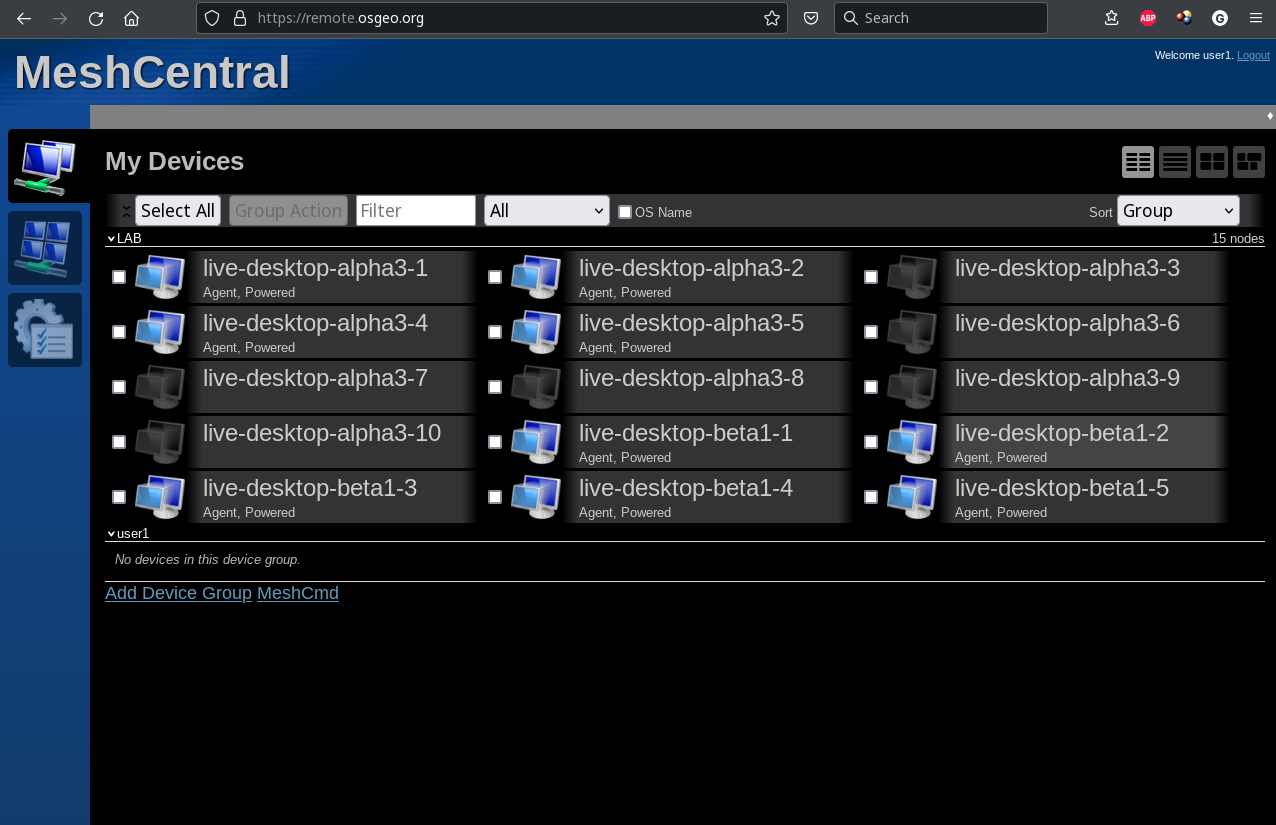Switch to the four-tile grid view icon
Viewport: 1276px width, 825px height.
point(1212,162)
